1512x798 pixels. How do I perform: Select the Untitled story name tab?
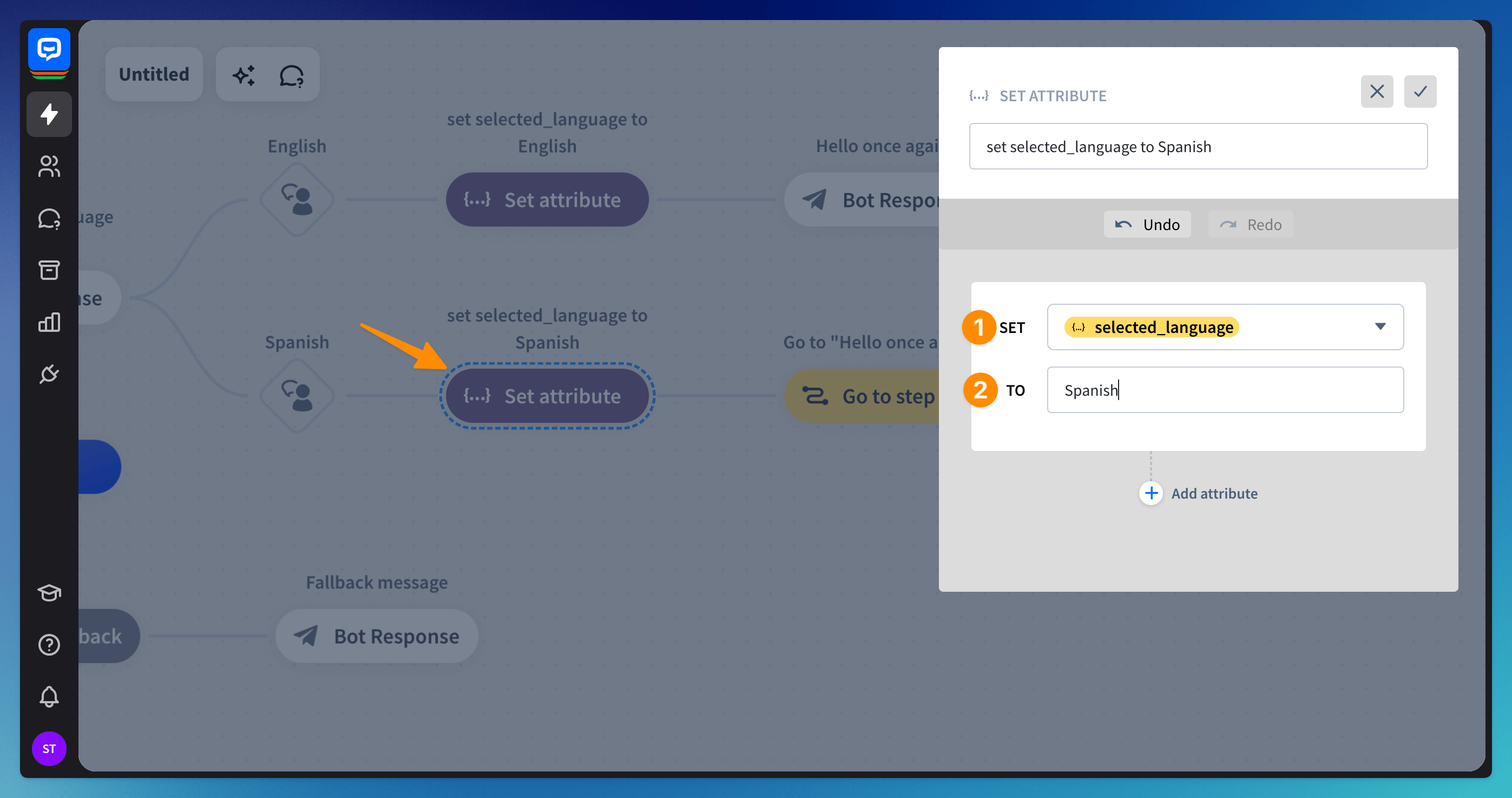[154, 75]
